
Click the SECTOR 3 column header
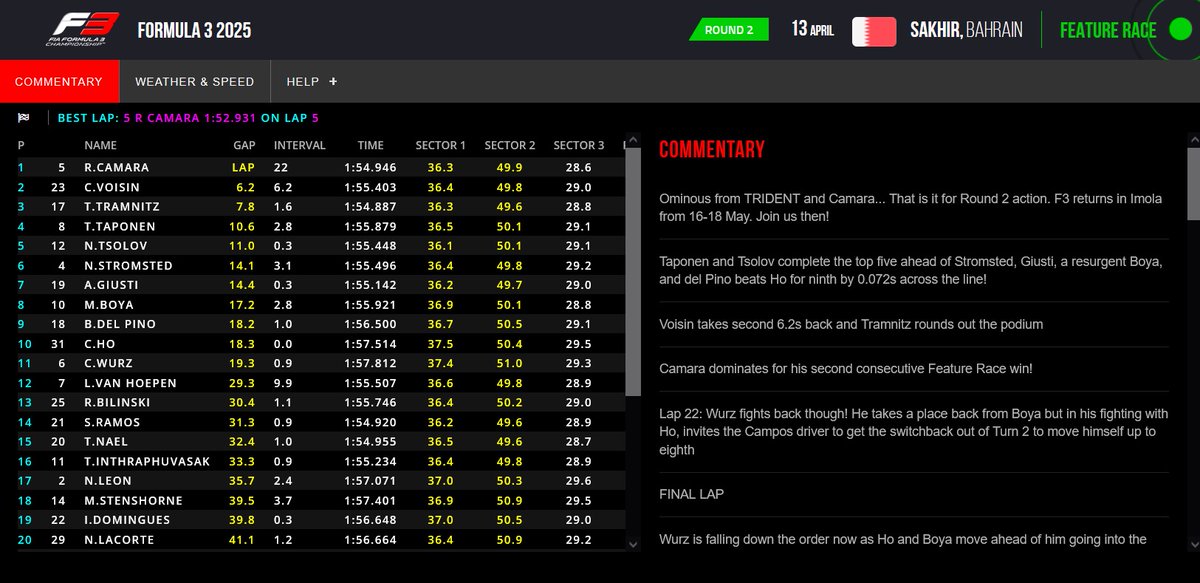(579, 145)
